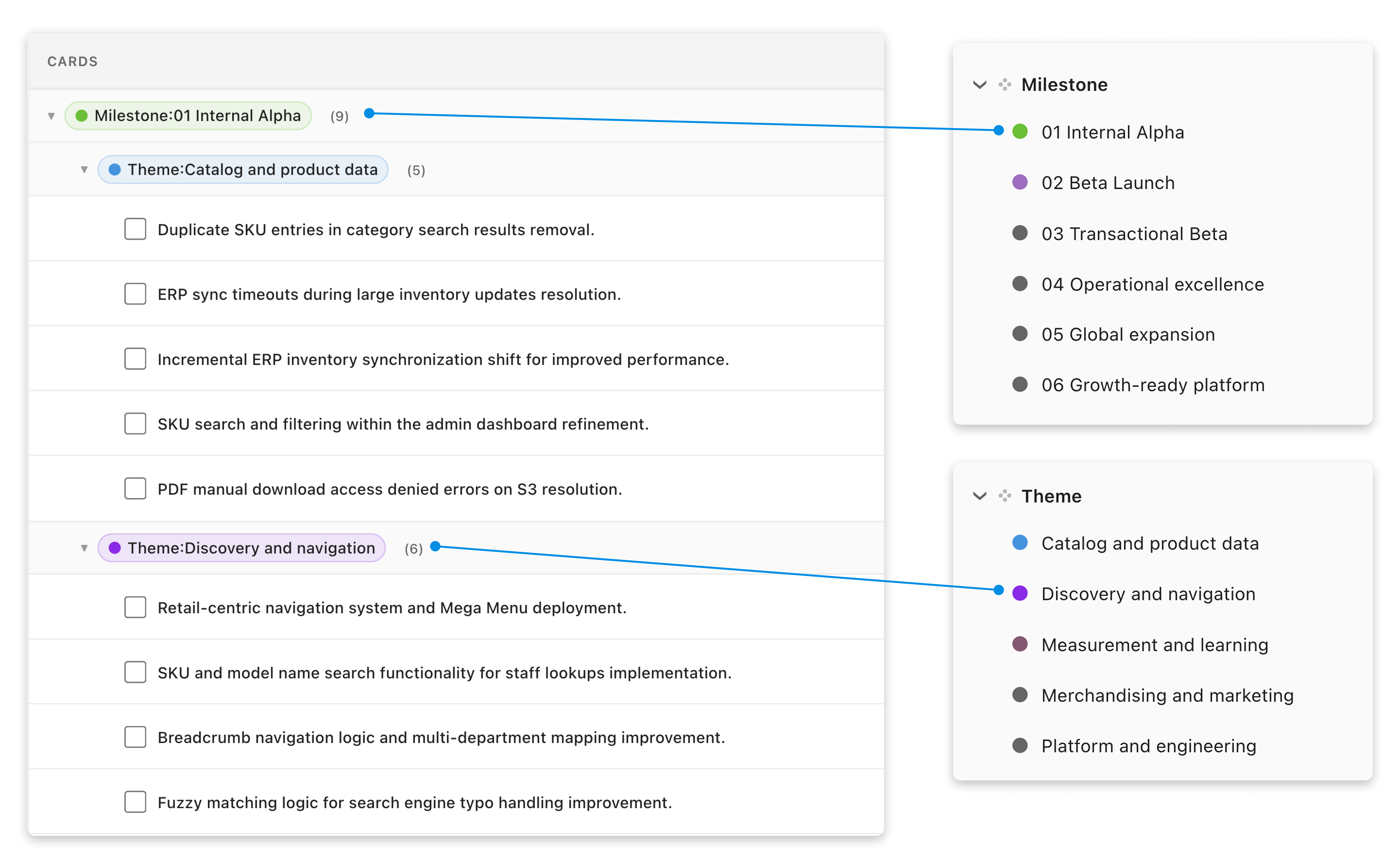
Task: Click the Theme field type icon
Action: (x=1005, y=495)
